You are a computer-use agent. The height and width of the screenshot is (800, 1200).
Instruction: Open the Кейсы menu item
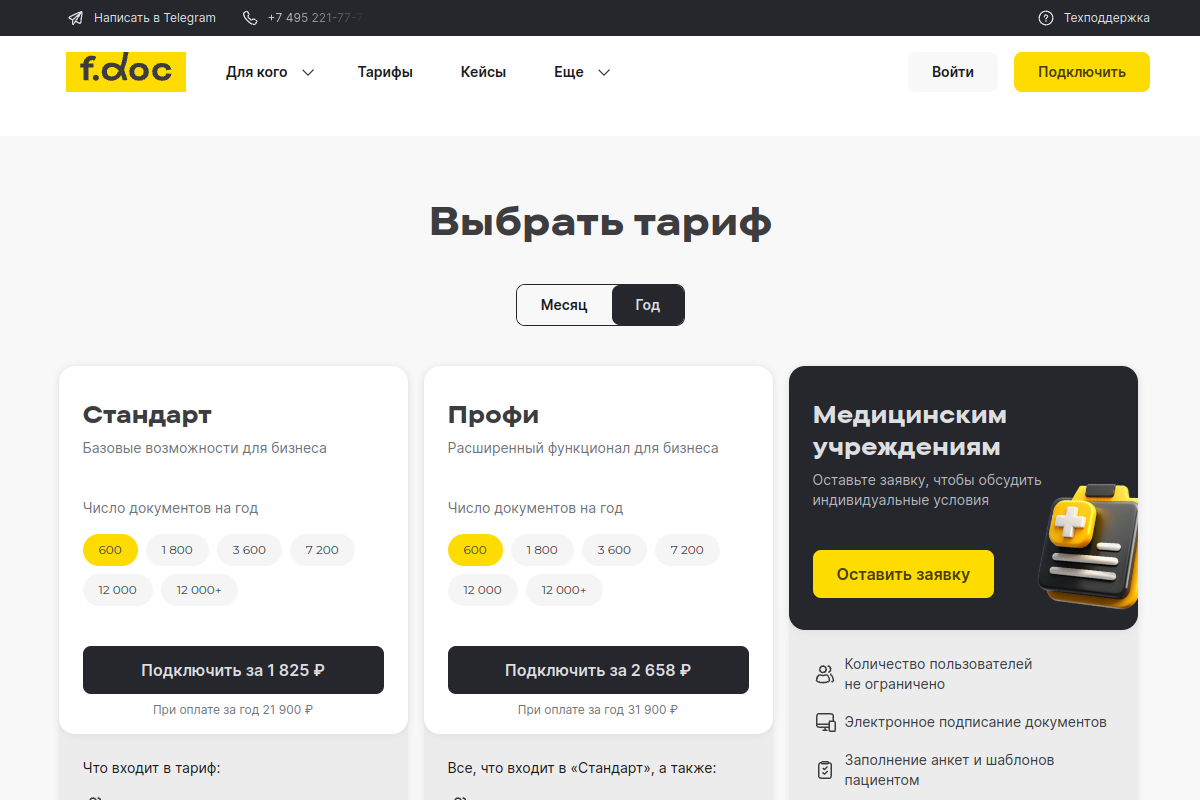(483, 72)
